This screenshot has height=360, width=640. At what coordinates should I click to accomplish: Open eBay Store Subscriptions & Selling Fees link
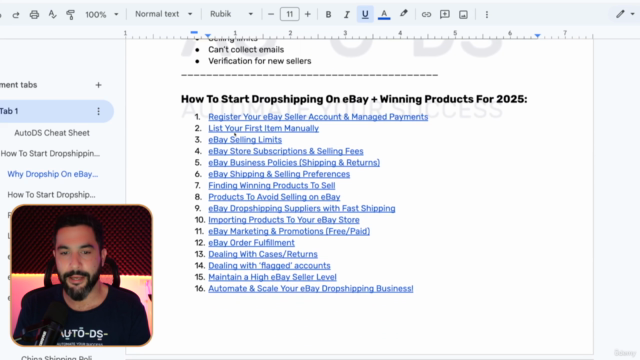286,151
